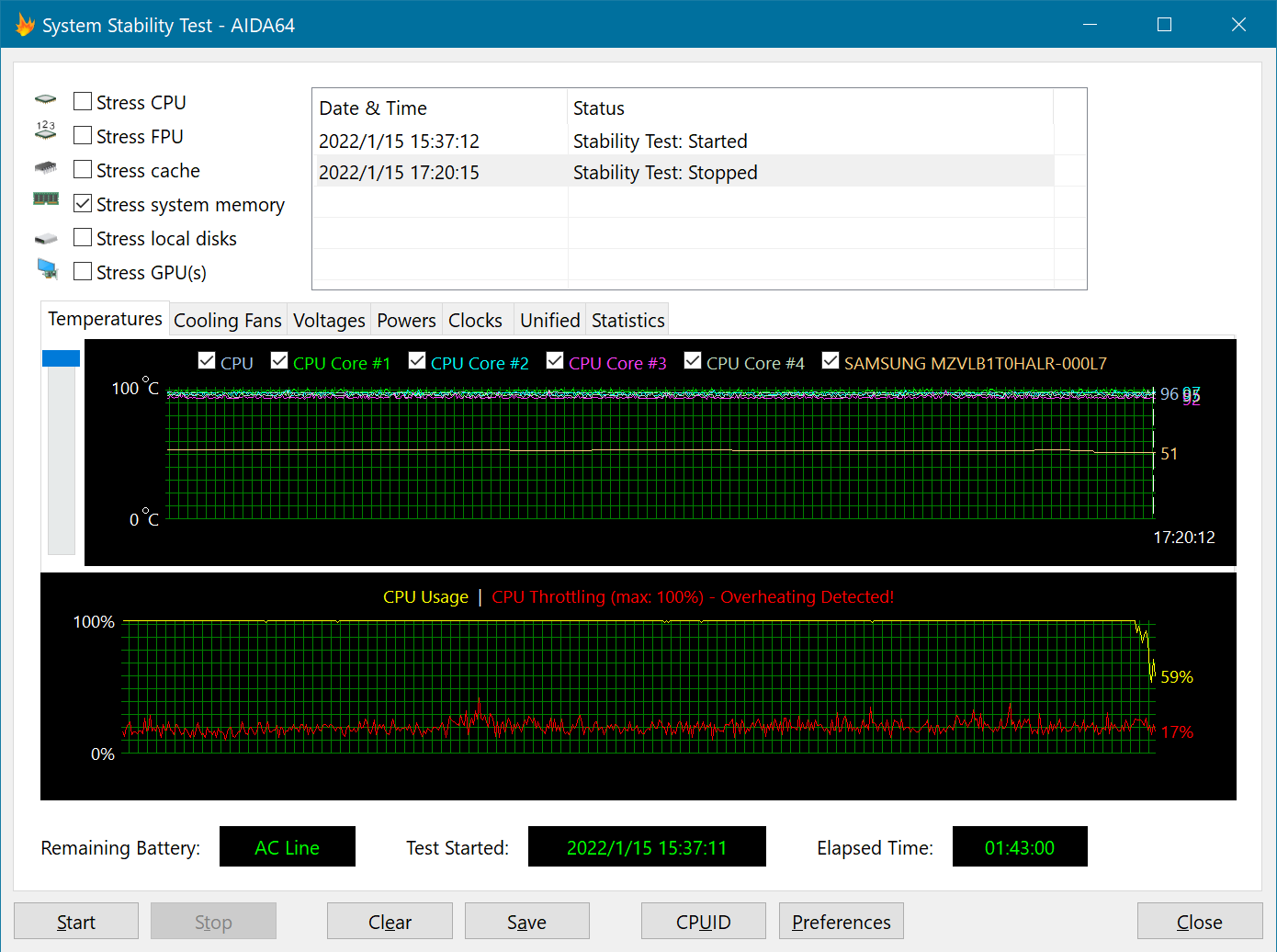
Task: Click the AC Line battery status field
Action: (288, 846)
